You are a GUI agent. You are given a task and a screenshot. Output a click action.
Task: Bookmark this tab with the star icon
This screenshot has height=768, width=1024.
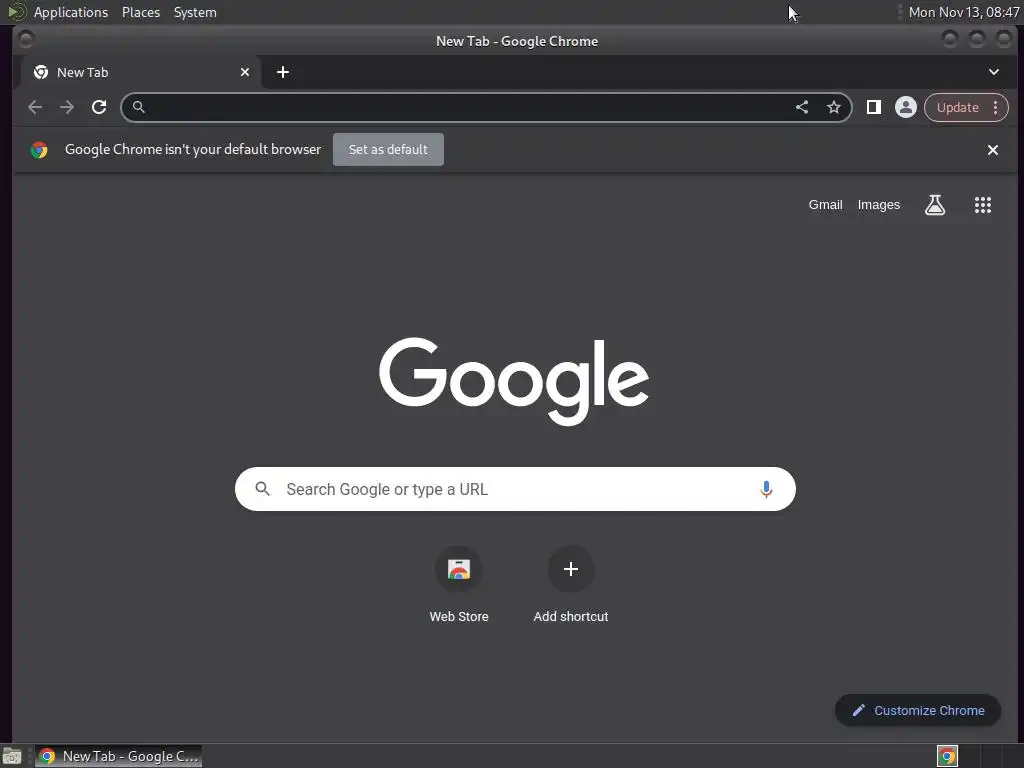click(x=834, y=107)
